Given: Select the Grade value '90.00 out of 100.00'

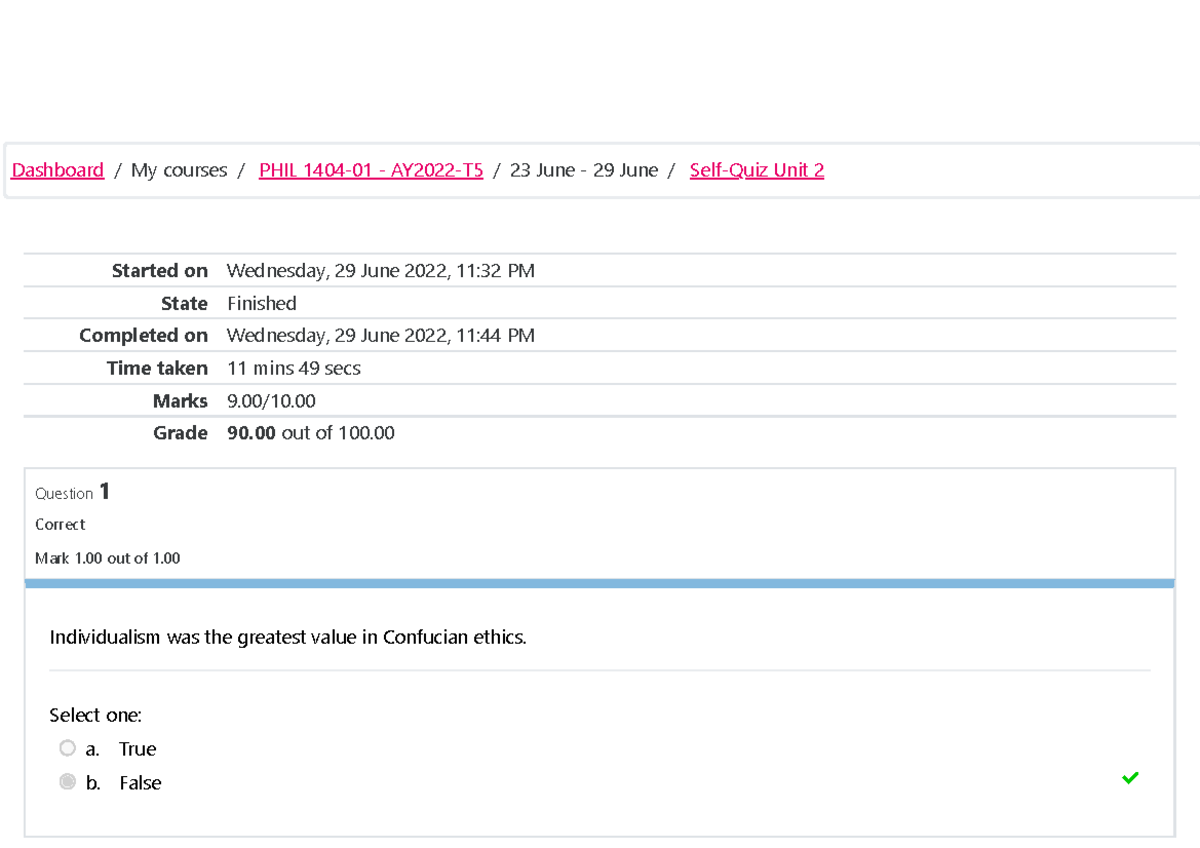Looking at the screenshot, I should click(310, 433).
